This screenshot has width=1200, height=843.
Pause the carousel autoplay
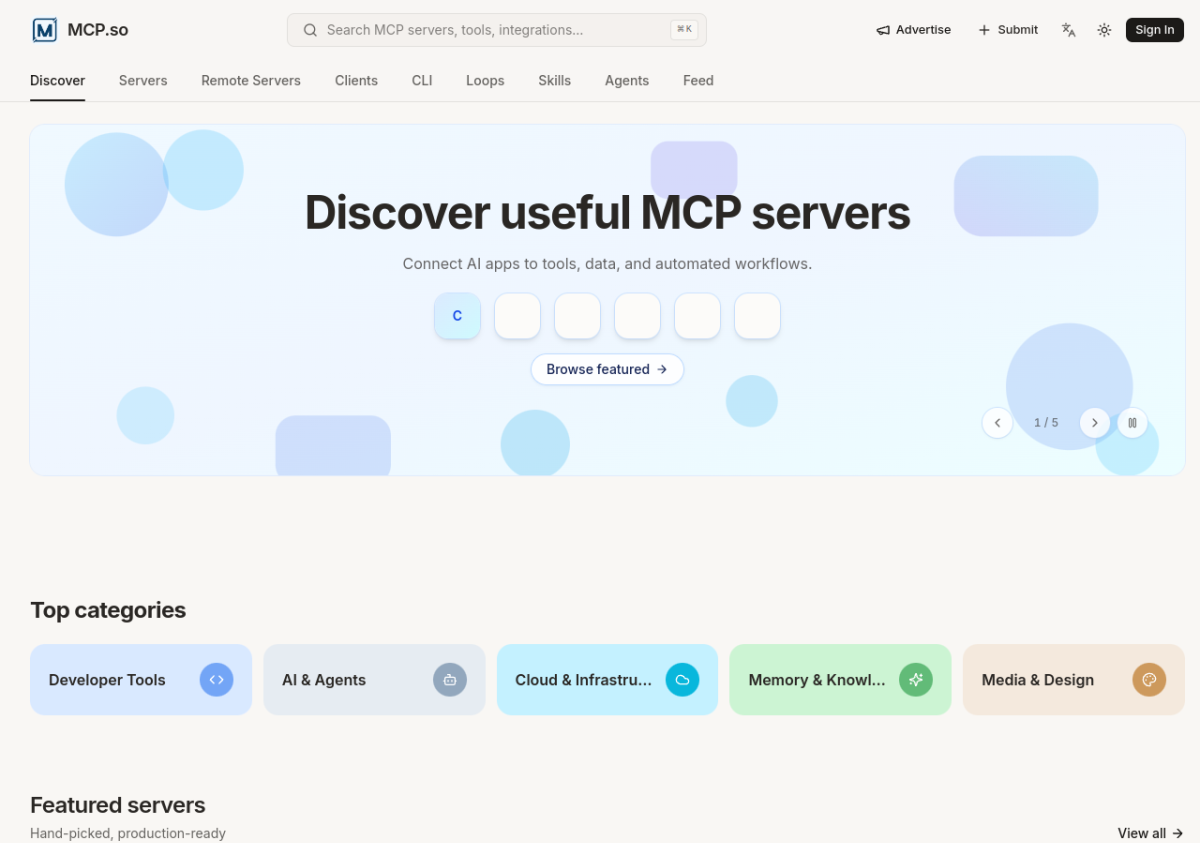point(1132,423)
